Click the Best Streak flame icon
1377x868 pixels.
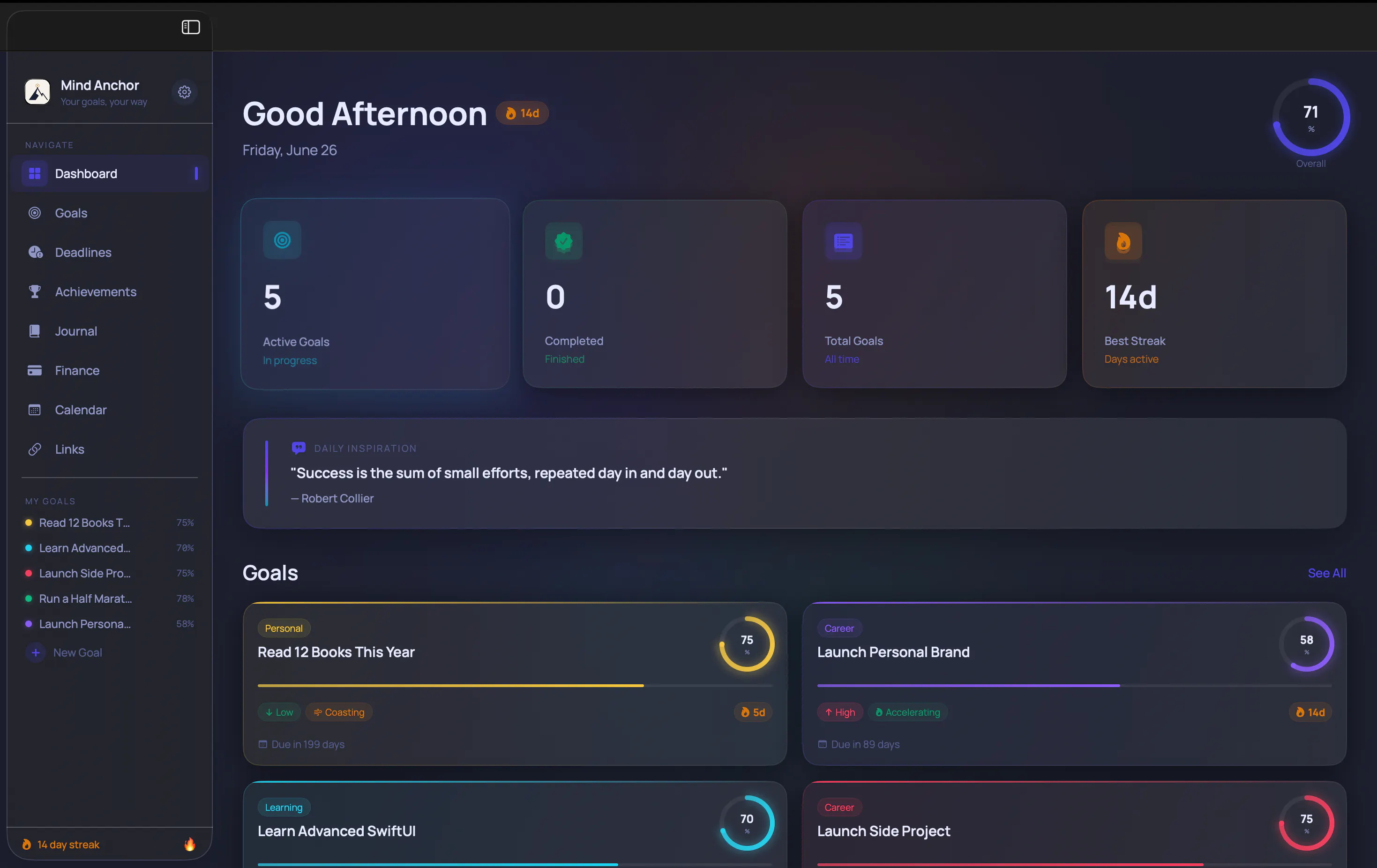[x=1123, y=241]
